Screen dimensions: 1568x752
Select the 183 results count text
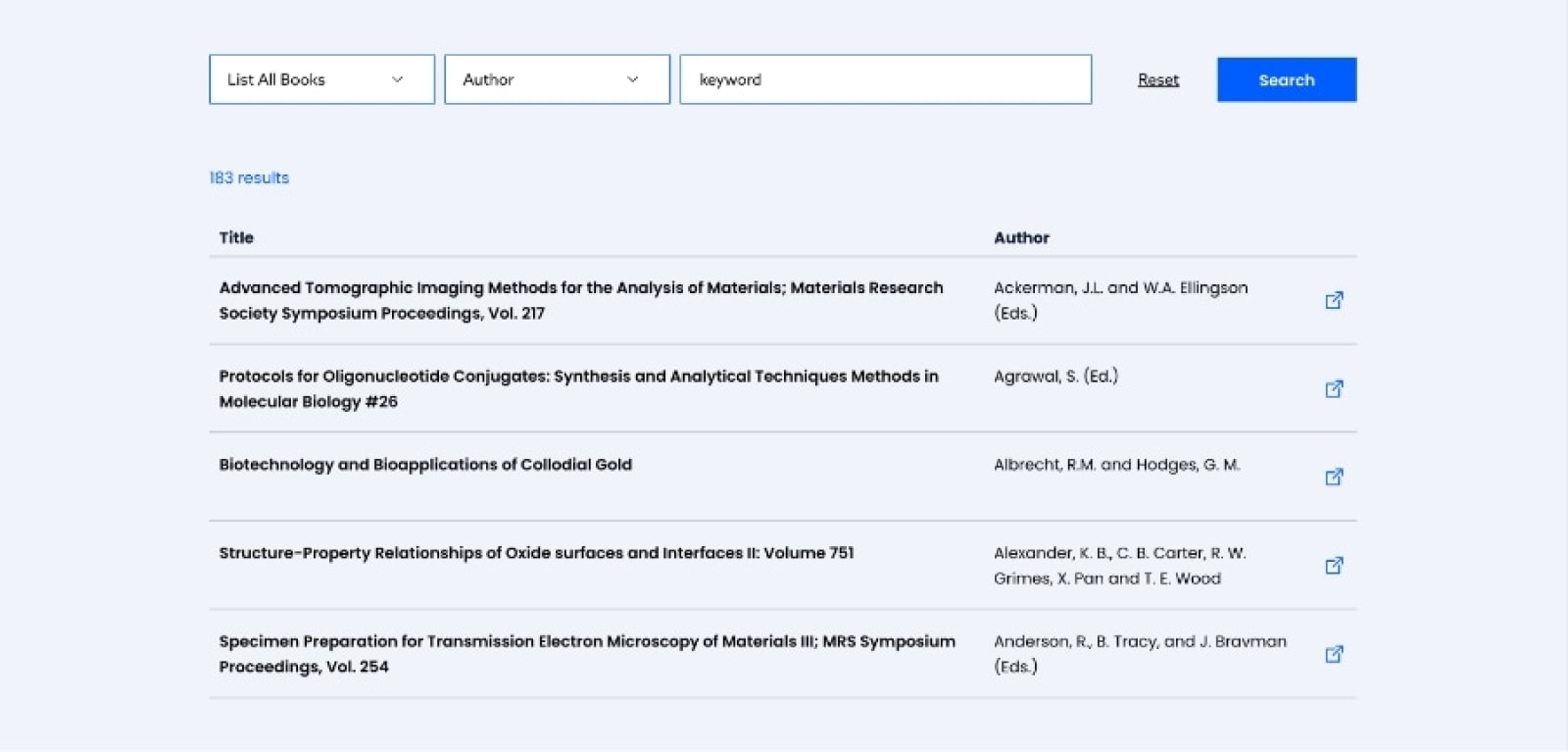pos(249,177)
